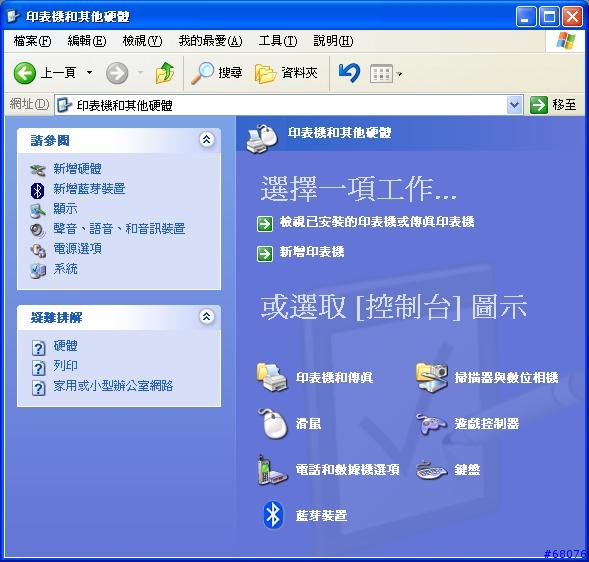
Task: Open the 系統 link
Action: tap(65, 269)
